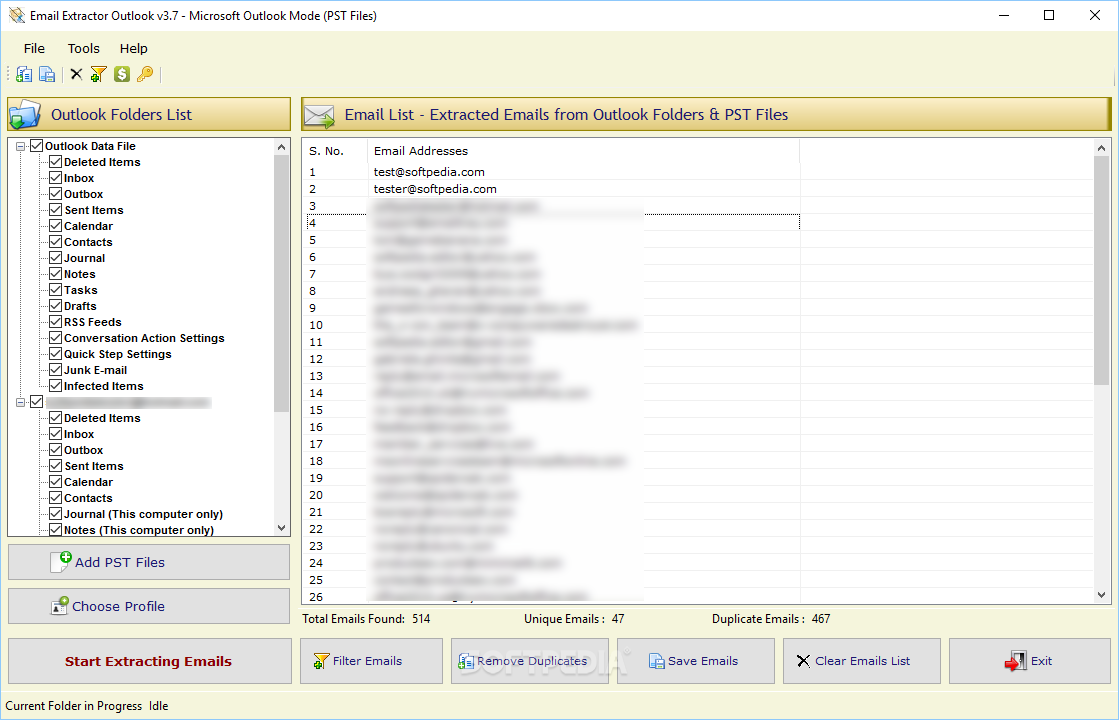The width and height of the screenshot is (1119, 720).
Task: Click the folder tree scroll-up arrow
Action: pos(281,147)
